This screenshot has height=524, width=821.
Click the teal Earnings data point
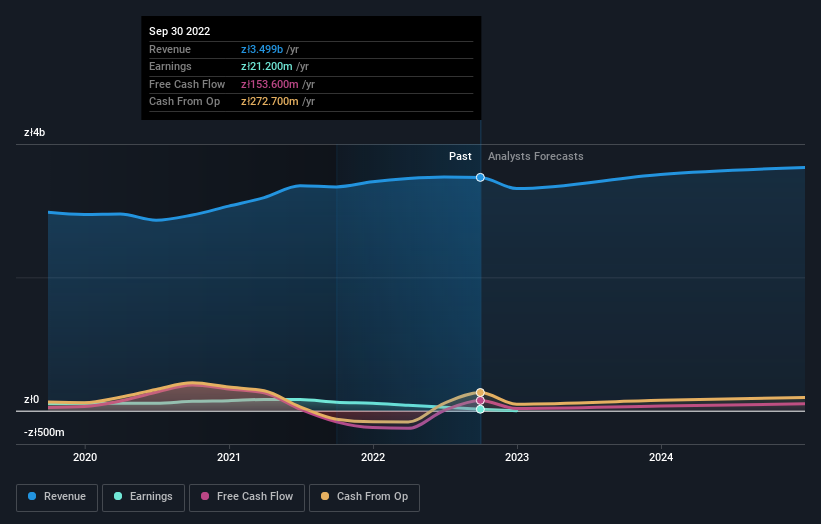(x=480, y=409)
